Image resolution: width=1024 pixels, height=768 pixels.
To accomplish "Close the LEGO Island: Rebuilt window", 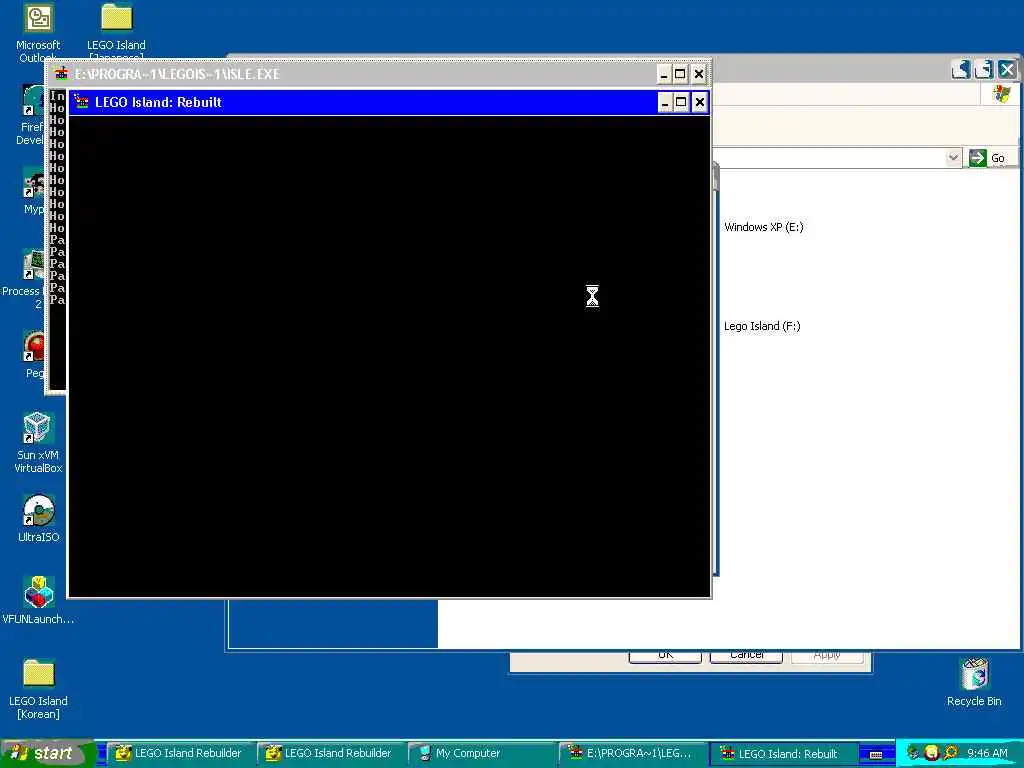I will click(x=699, y=102).
